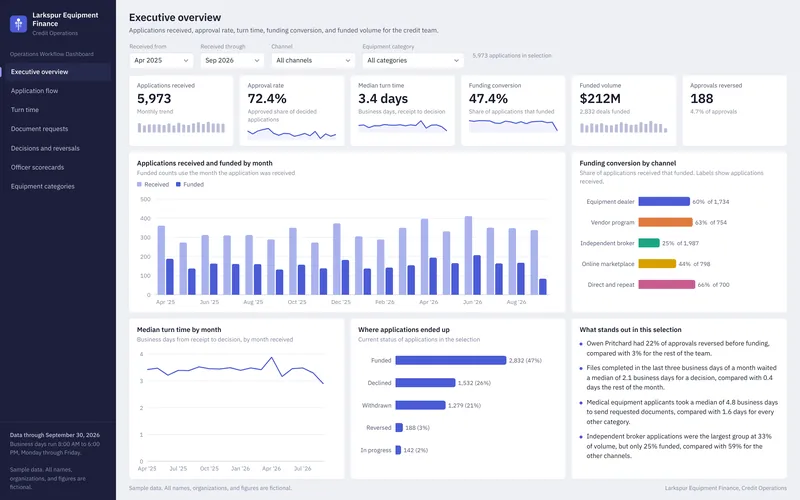The width and height of the screenshot is (800, 500).
Task: Click the 'Median turn time by month' title
Action: (x=179, y=330)
